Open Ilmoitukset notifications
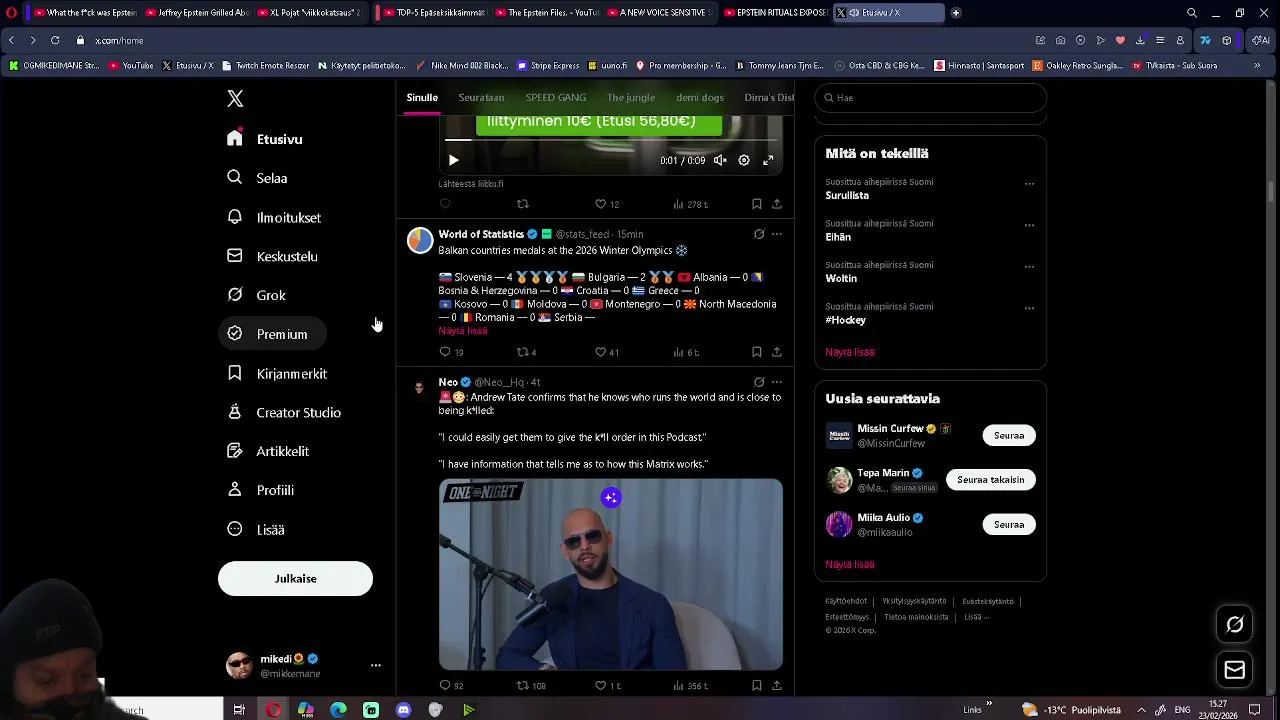 274,217
